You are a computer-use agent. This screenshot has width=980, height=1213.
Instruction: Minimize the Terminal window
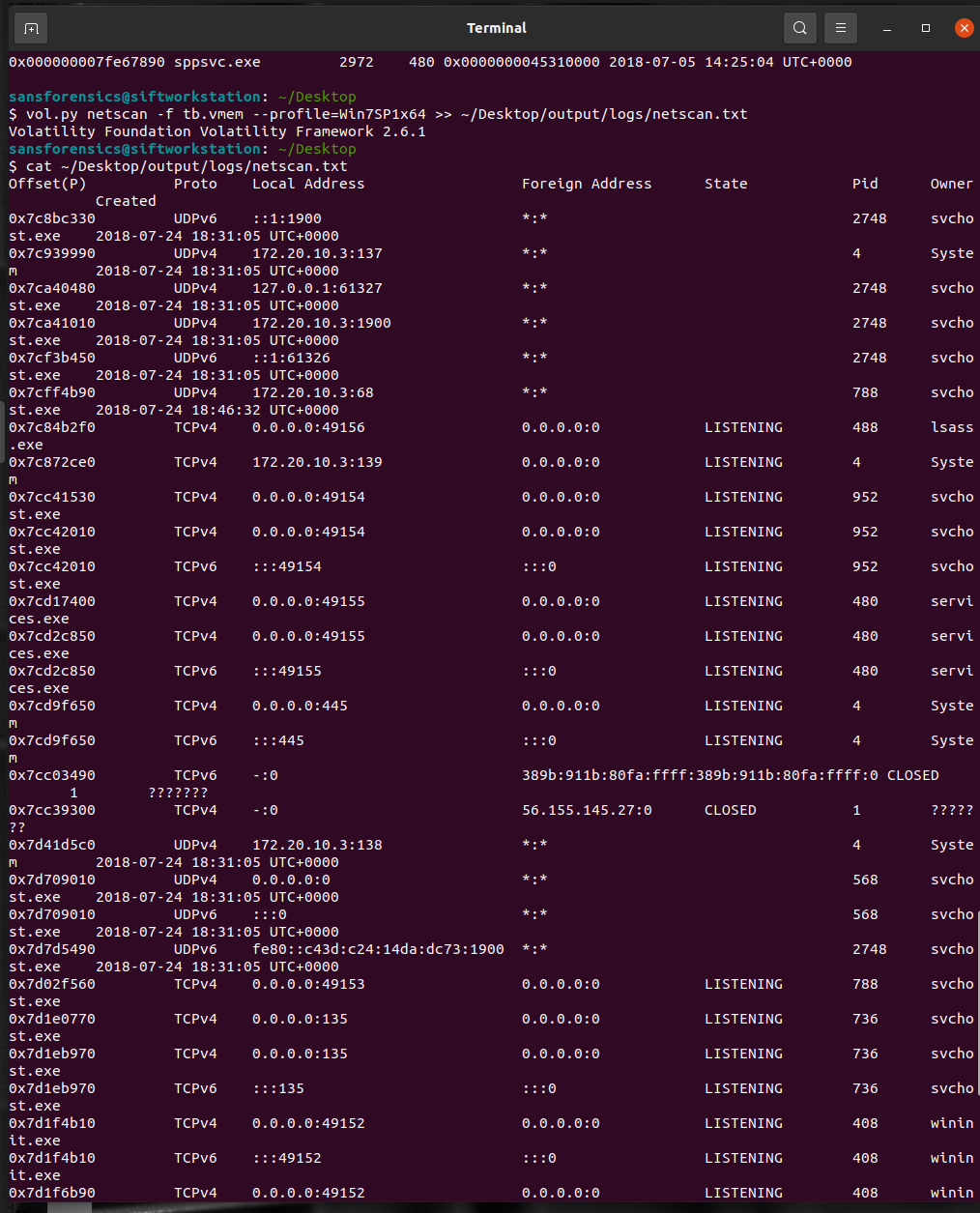point(887,28)
